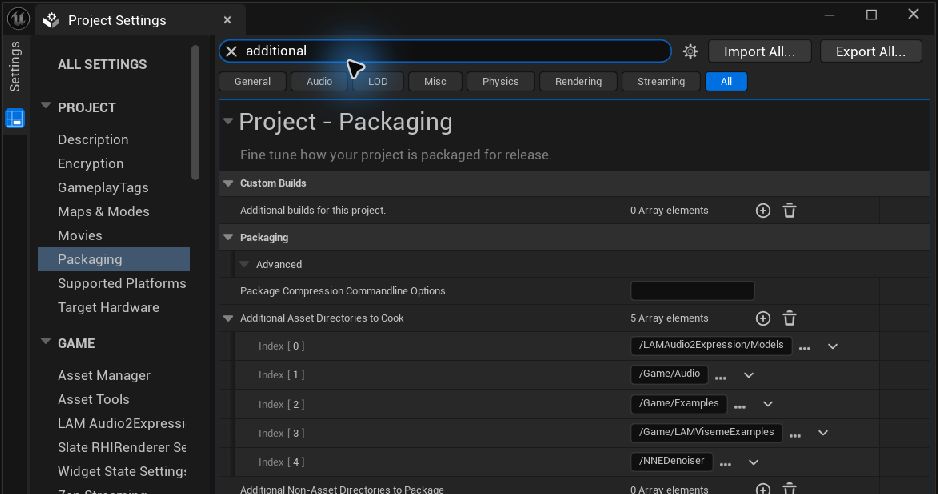Open the settings gear options next to search

click(x=690, y=51)
